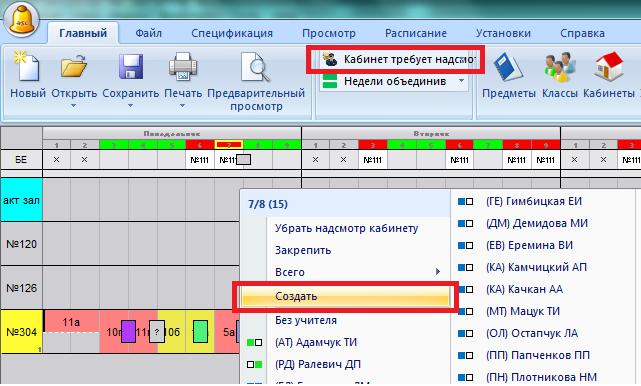This screenshot has width=641, height=386.
Task: Expand the Всего submenu arrow
Action: [438, 272]
